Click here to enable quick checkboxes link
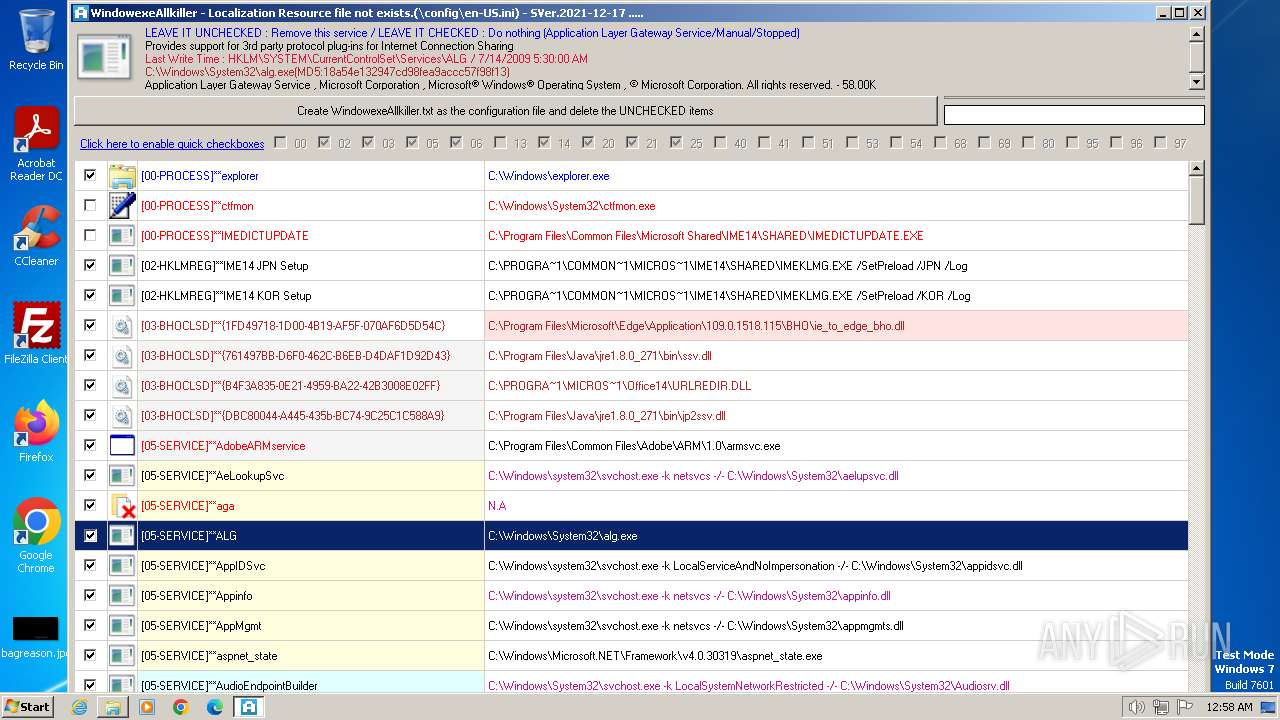Screen dimensions: 1280x720 coord(172,144)
